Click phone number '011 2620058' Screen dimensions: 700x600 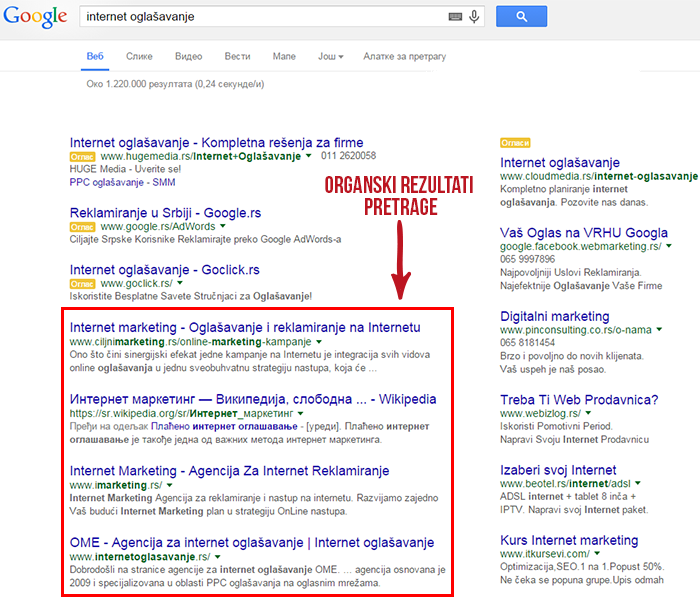pyautogui.click(x=348, y=155)
